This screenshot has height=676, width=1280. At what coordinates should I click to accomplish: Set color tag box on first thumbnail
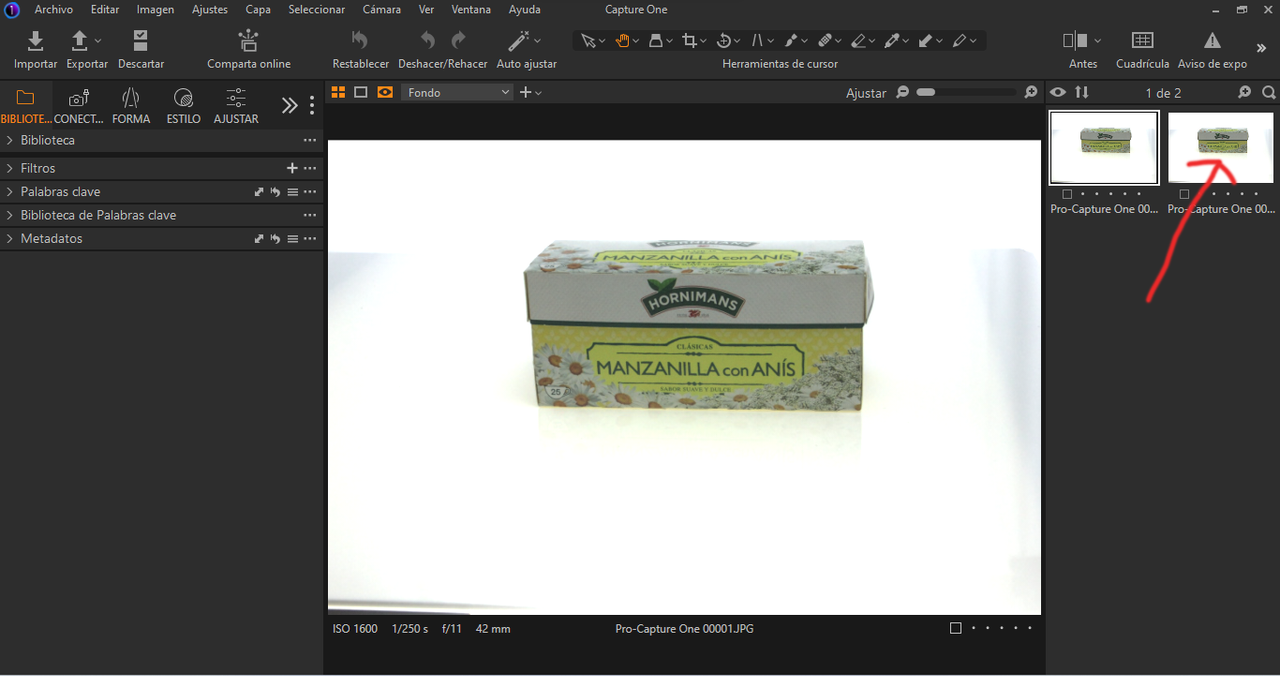coord(1067,194)
